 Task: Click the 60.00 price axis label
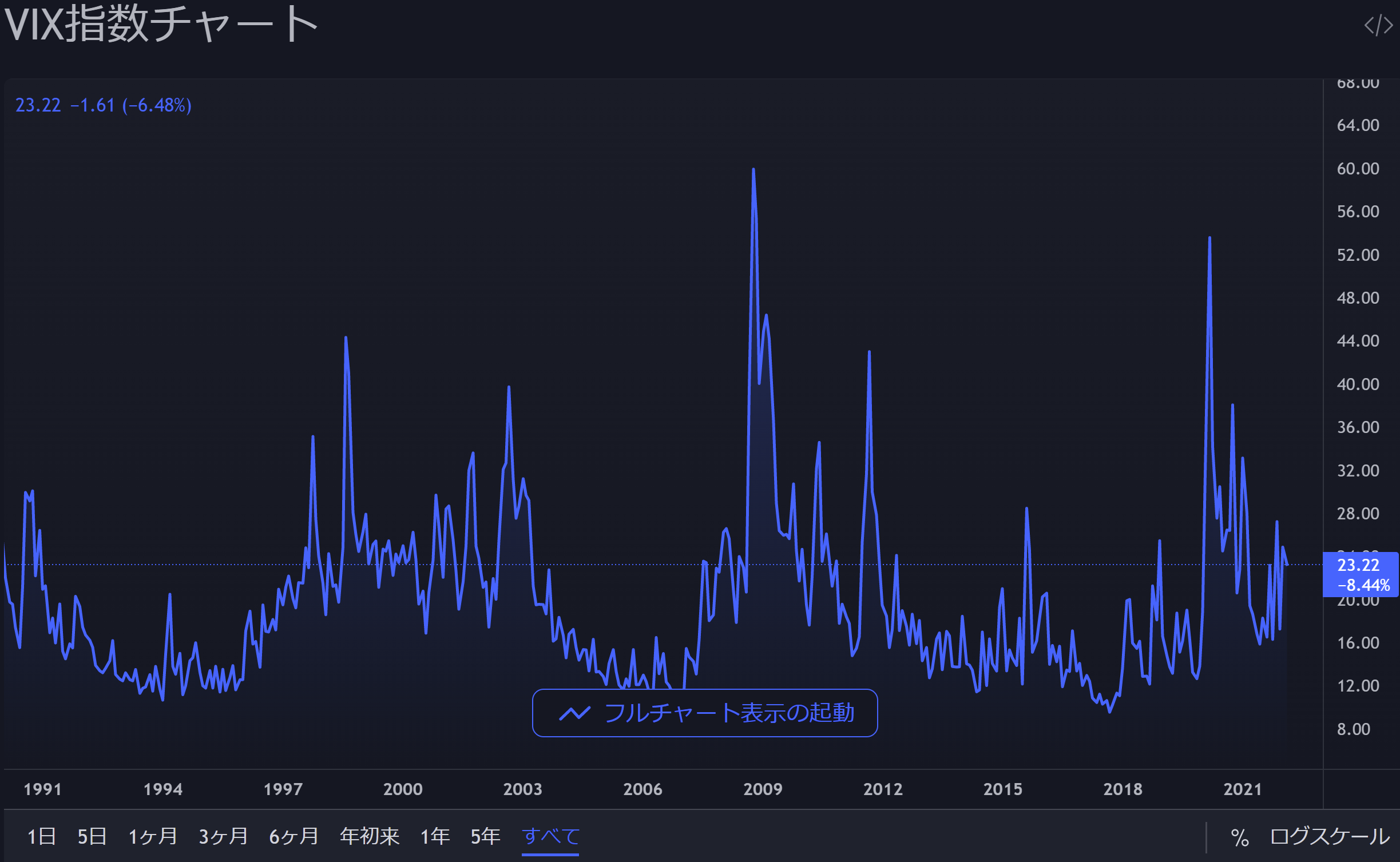click(x=1358, y=169)
